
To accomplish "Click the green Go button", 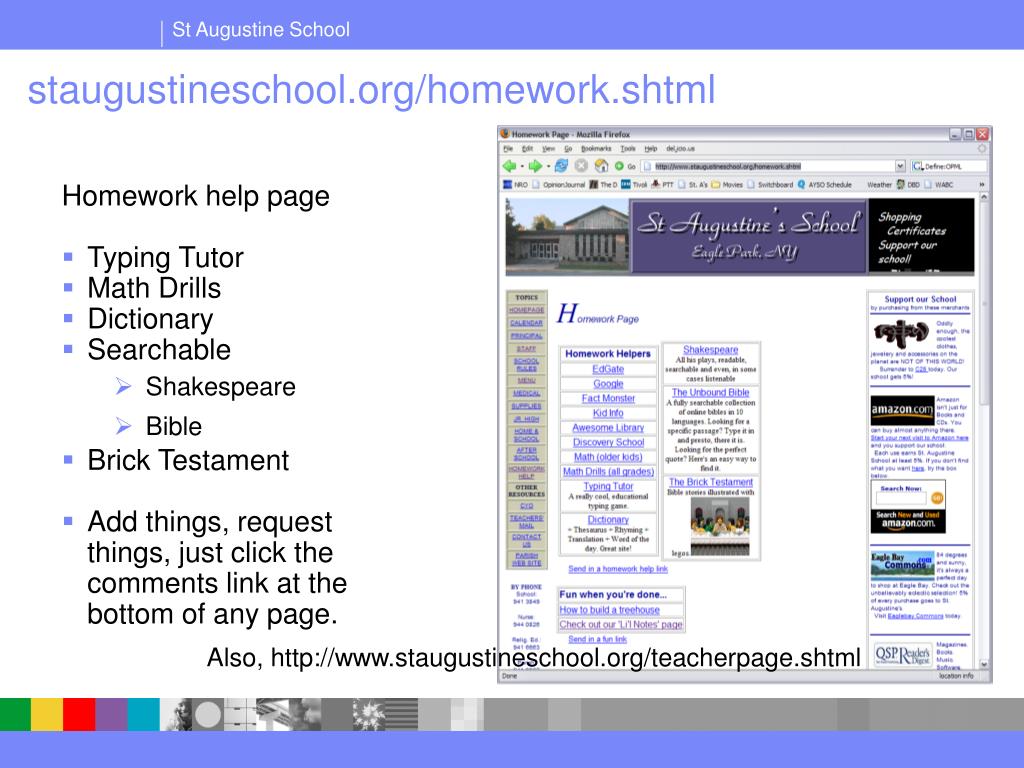I will [x=624, y=166].
